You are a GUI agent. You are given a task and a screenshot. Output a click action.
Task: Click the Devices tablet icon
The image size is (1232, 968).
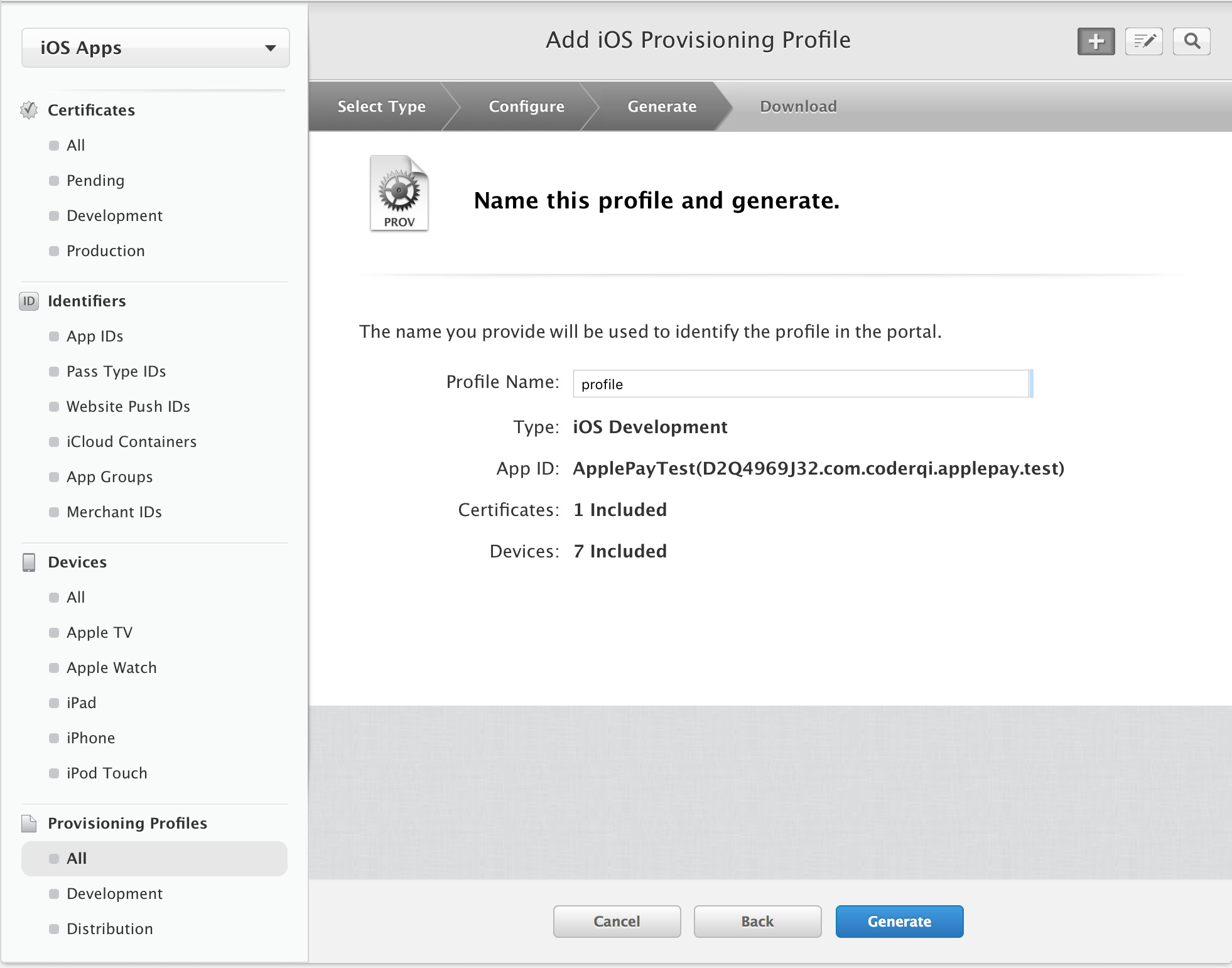[x=29, y=562]
